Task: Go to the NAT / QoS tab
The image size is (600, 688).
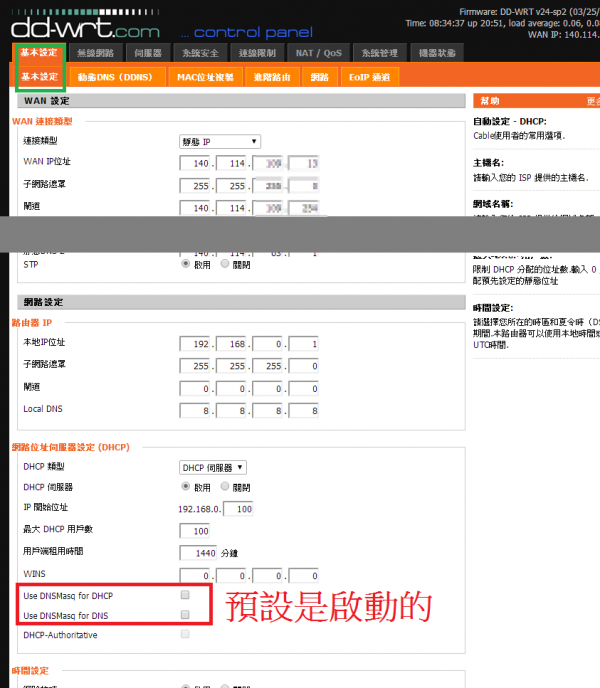Action: click(318, 52)
